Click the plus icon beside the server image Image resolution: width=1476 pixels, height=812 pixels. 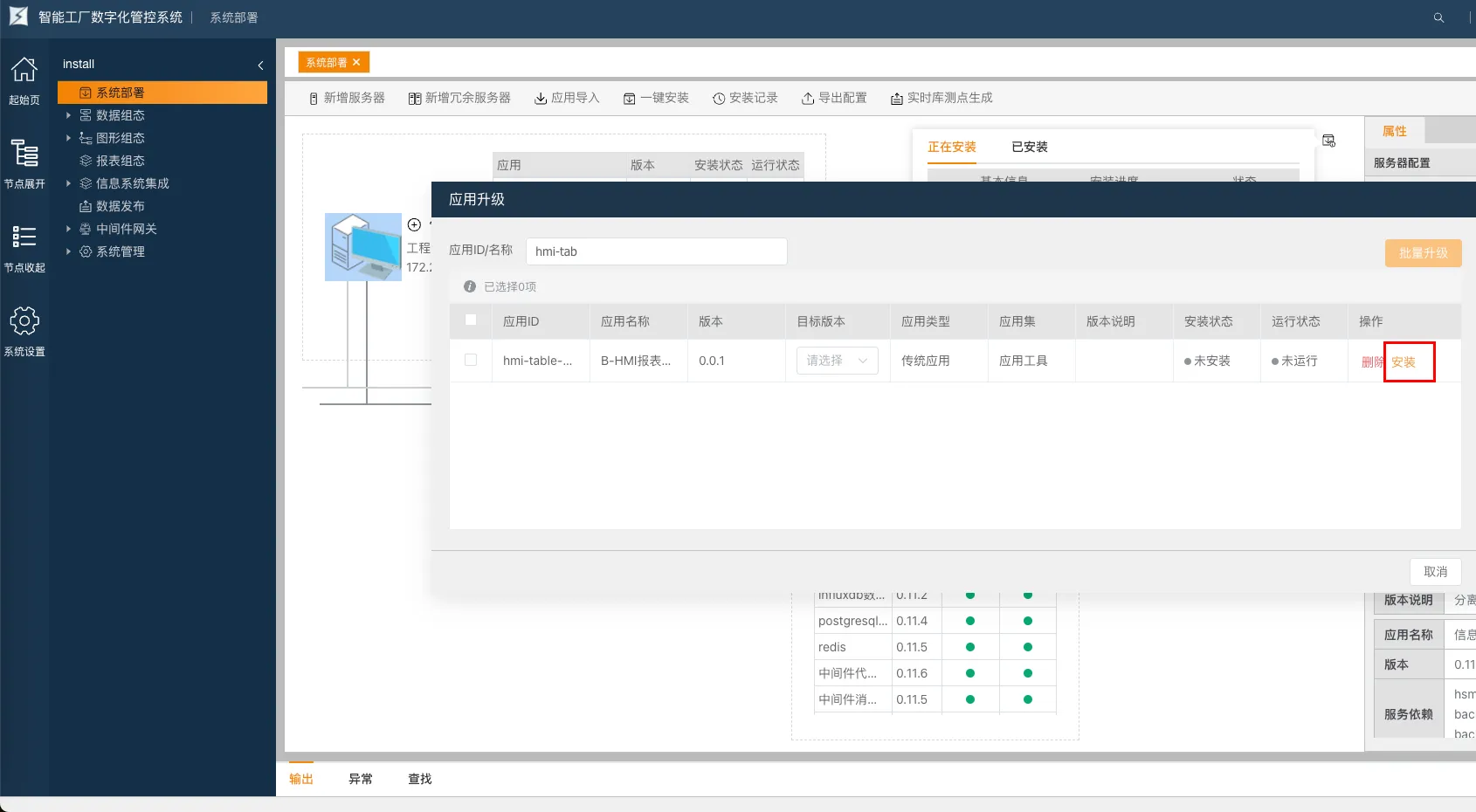click(414, 224)
